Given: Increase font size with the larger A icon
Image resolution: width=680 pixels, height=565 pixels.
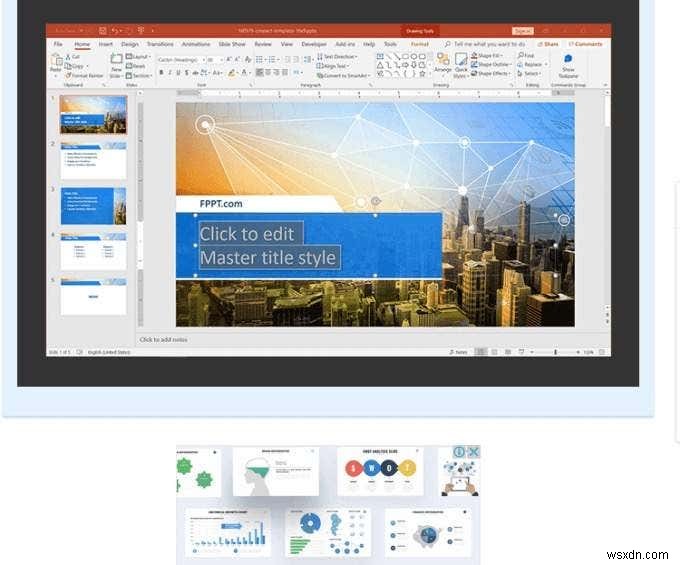Looking at the screenshot, I should pyautogui.click(x=229, y=59).
